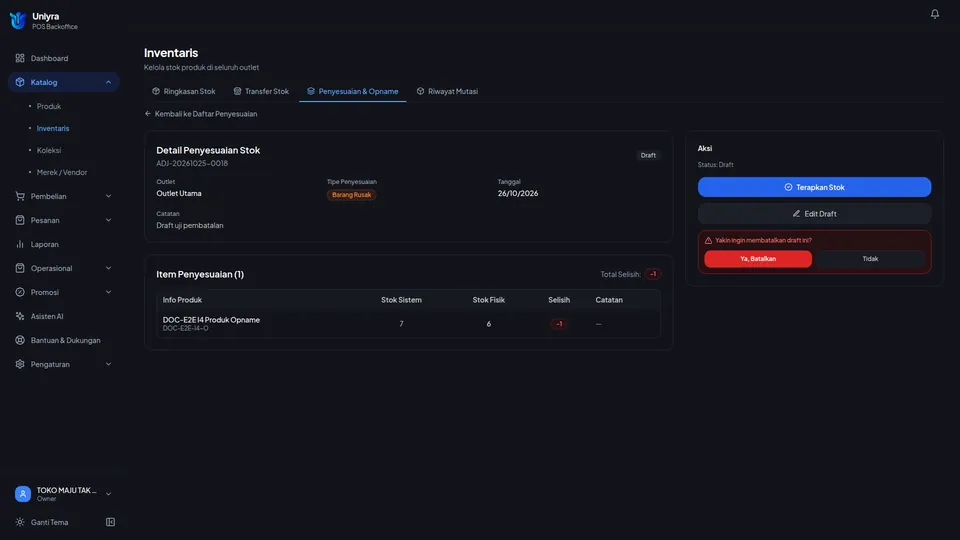960x540 pixels.
Task: Click the user avatar icon
Action: click(x=23, y=493)
